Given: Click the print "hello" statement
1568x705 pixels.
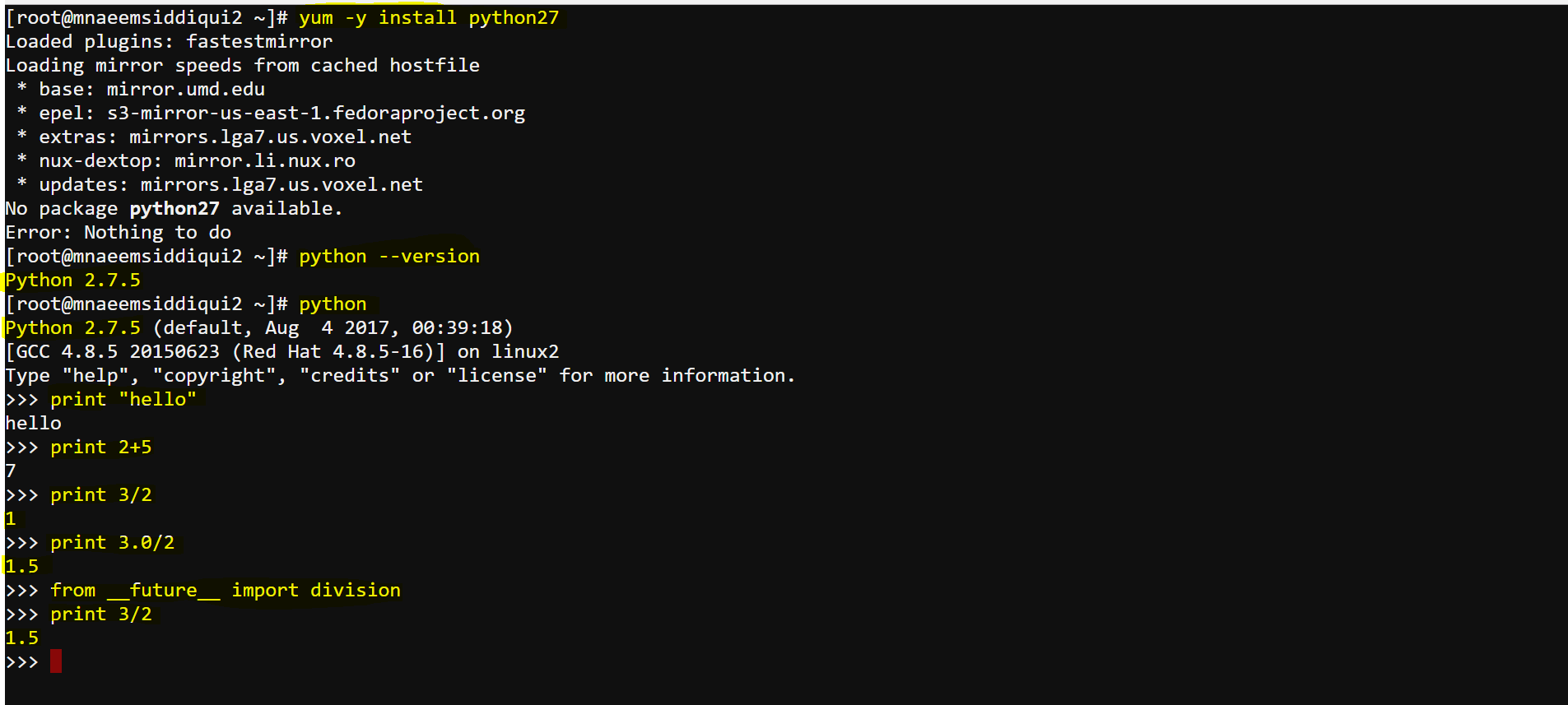Looking at the screenshot, I should (123, 399).
